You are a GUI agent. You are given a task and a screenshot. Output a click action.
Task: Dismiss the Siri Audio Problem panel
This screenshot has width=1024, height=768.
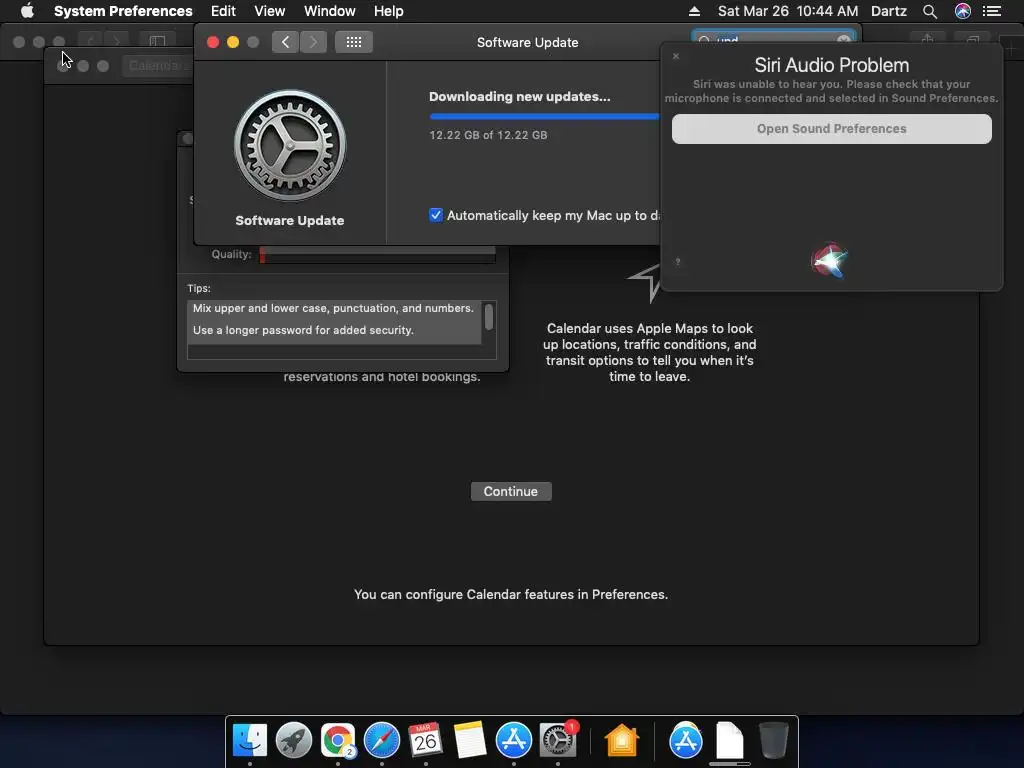pos(676,56)
